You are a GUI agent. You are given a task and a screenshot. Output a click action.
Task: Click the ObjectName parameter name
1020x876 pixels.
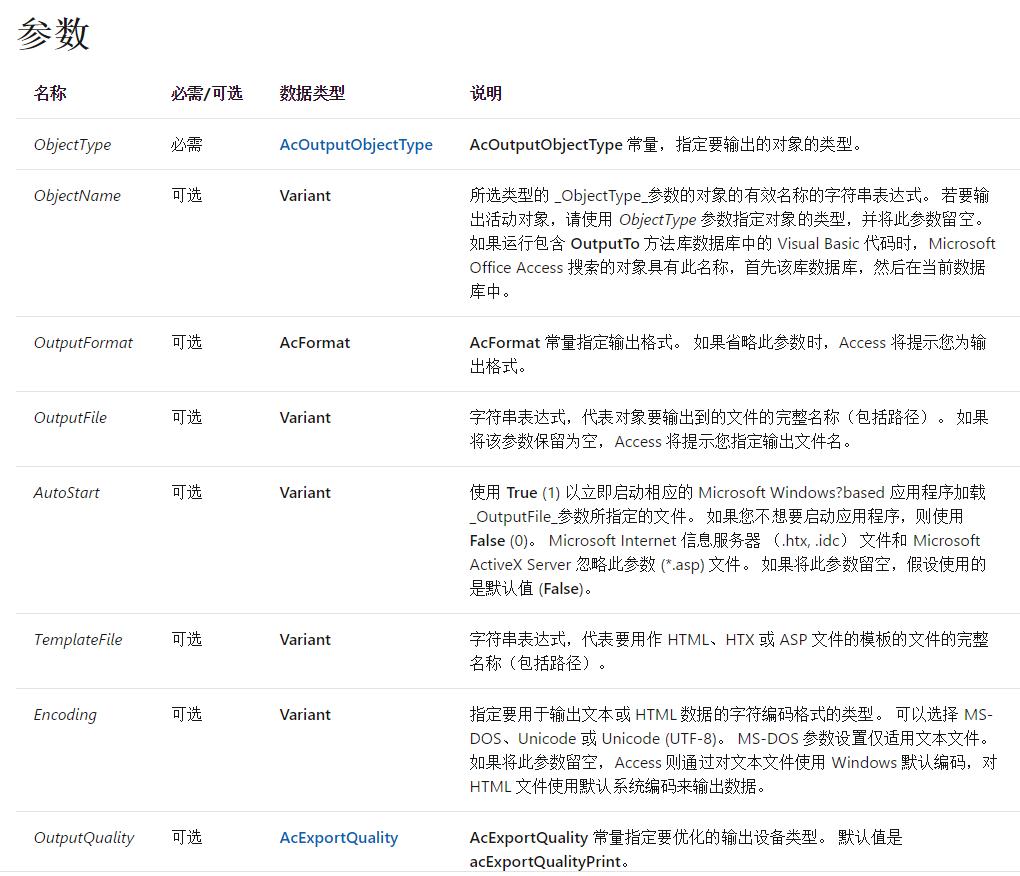(77, 195)
